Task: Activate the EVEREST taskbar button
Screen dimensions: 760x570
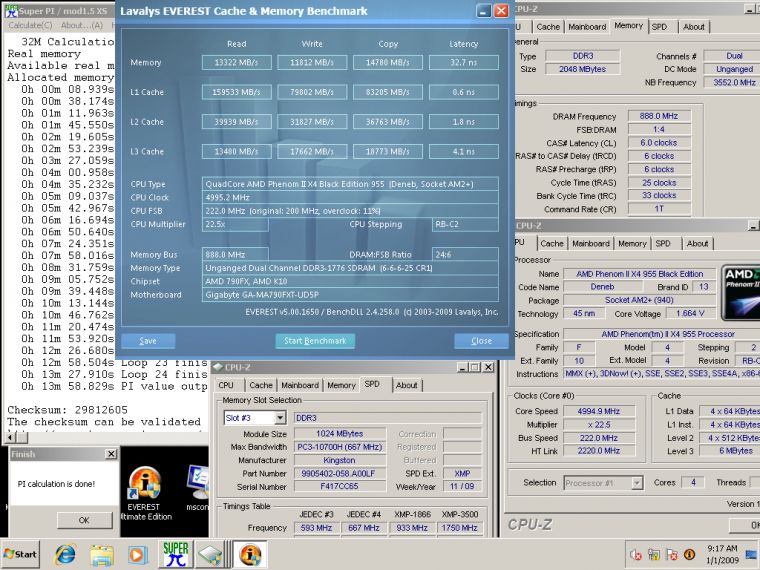Action: 250,554
